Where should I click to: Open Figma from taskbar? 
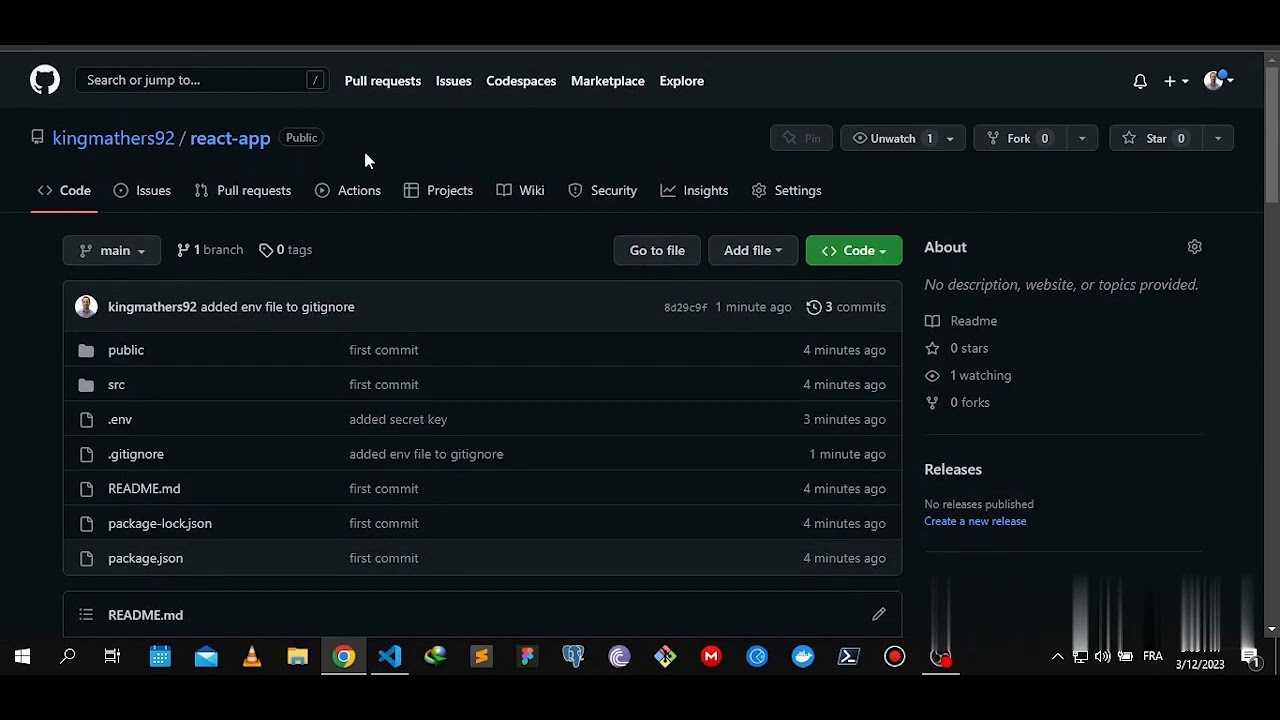coord(527,657)
